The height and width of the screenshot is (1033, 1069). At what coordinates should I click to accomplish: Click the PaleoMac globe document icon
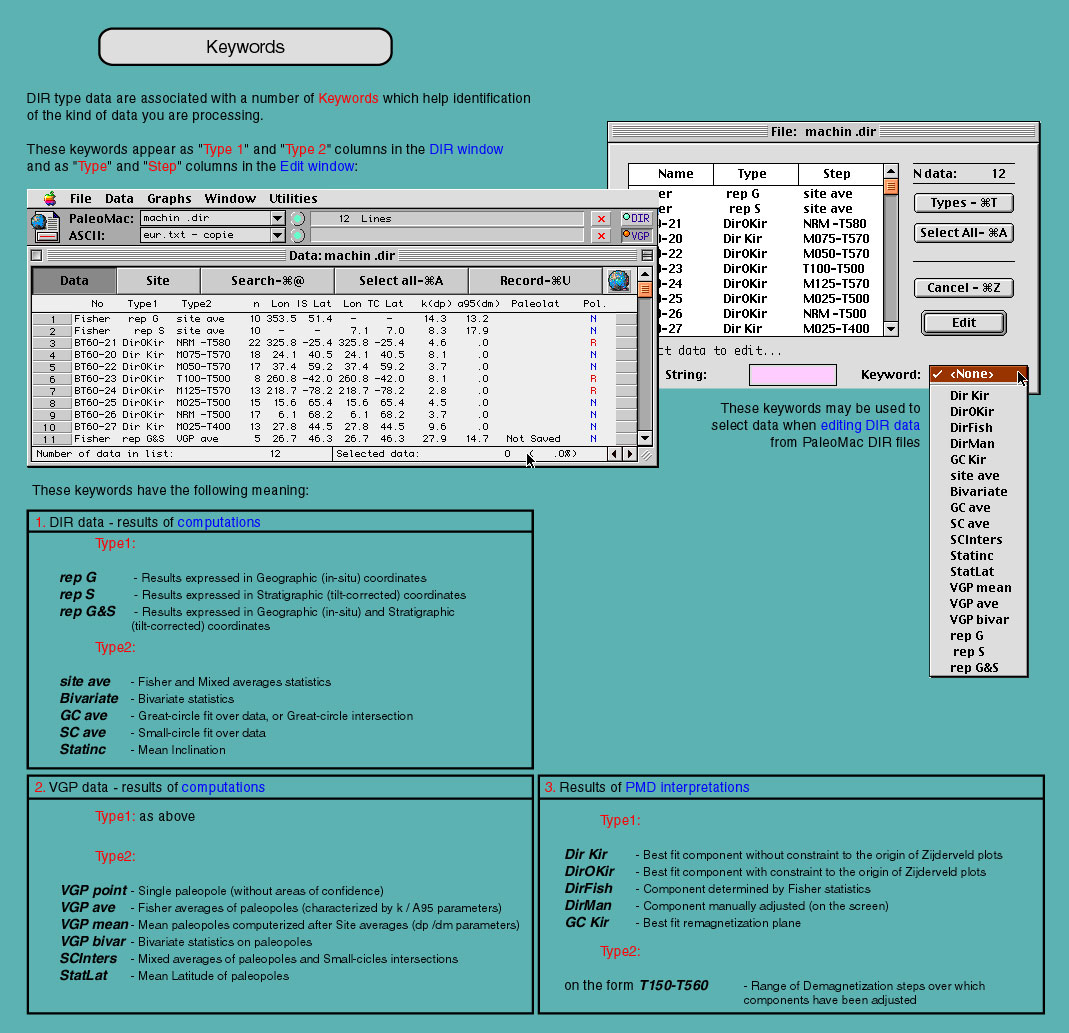click(x=45, y=226)
